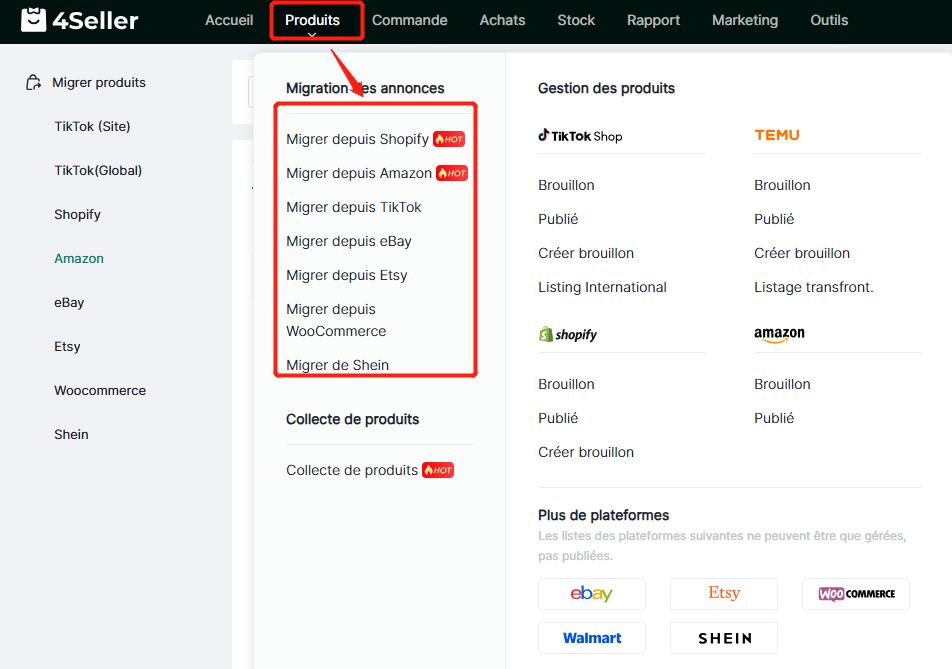952x669 pixels.
Task: Choose Migrer depuis TikTok
Action: click(354, 207)
